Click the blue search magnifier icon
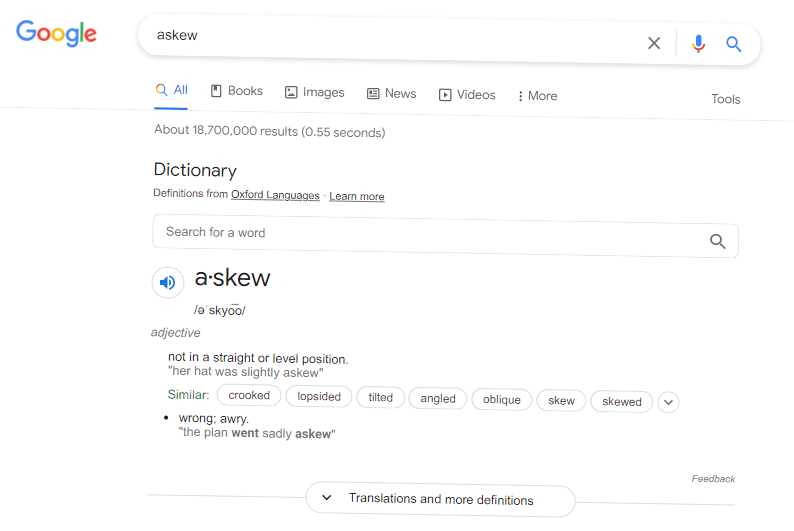Image resolution: width=794 pixels, height=531 pixels. pos(734,44)
